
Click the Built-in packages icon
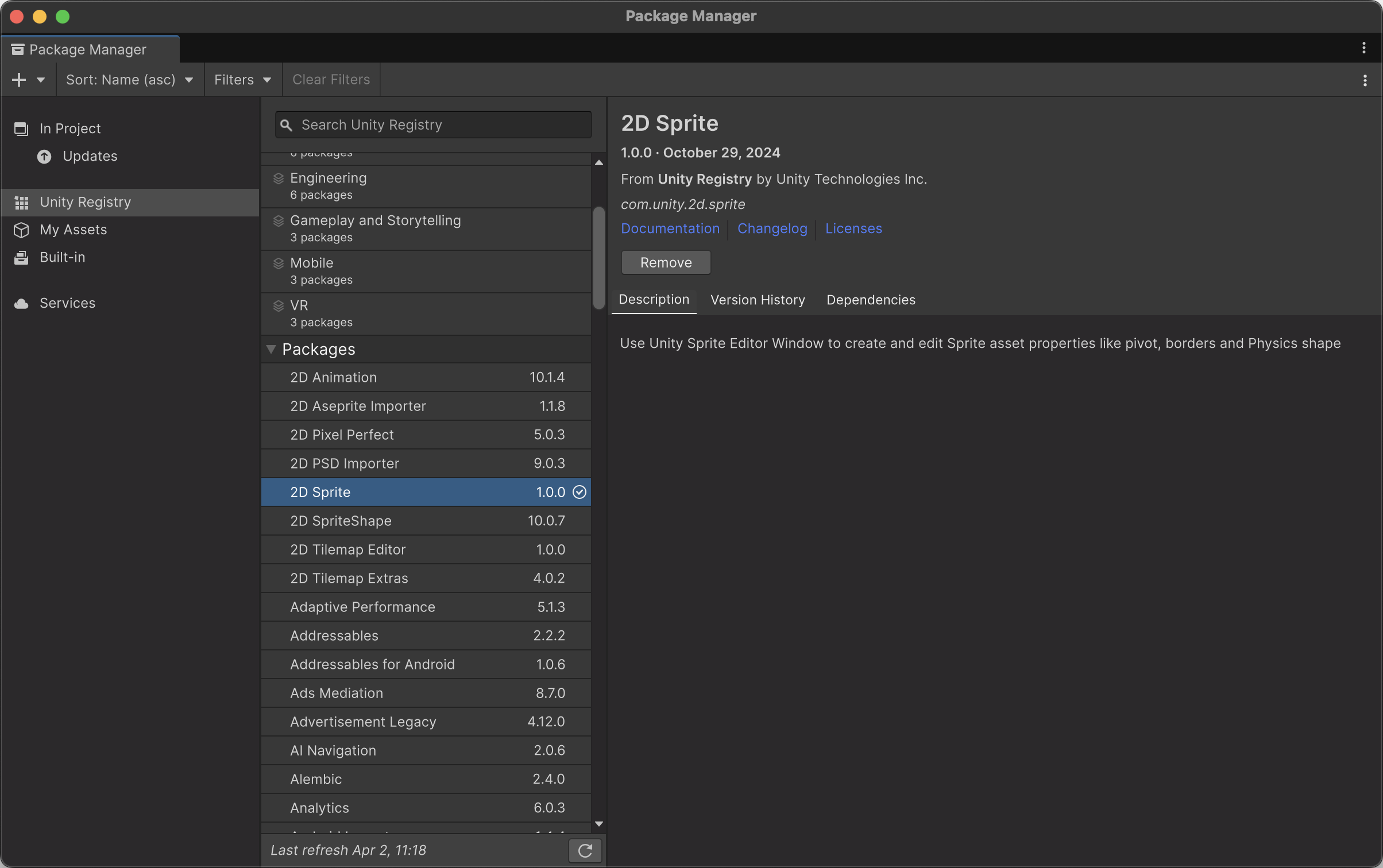21,258
